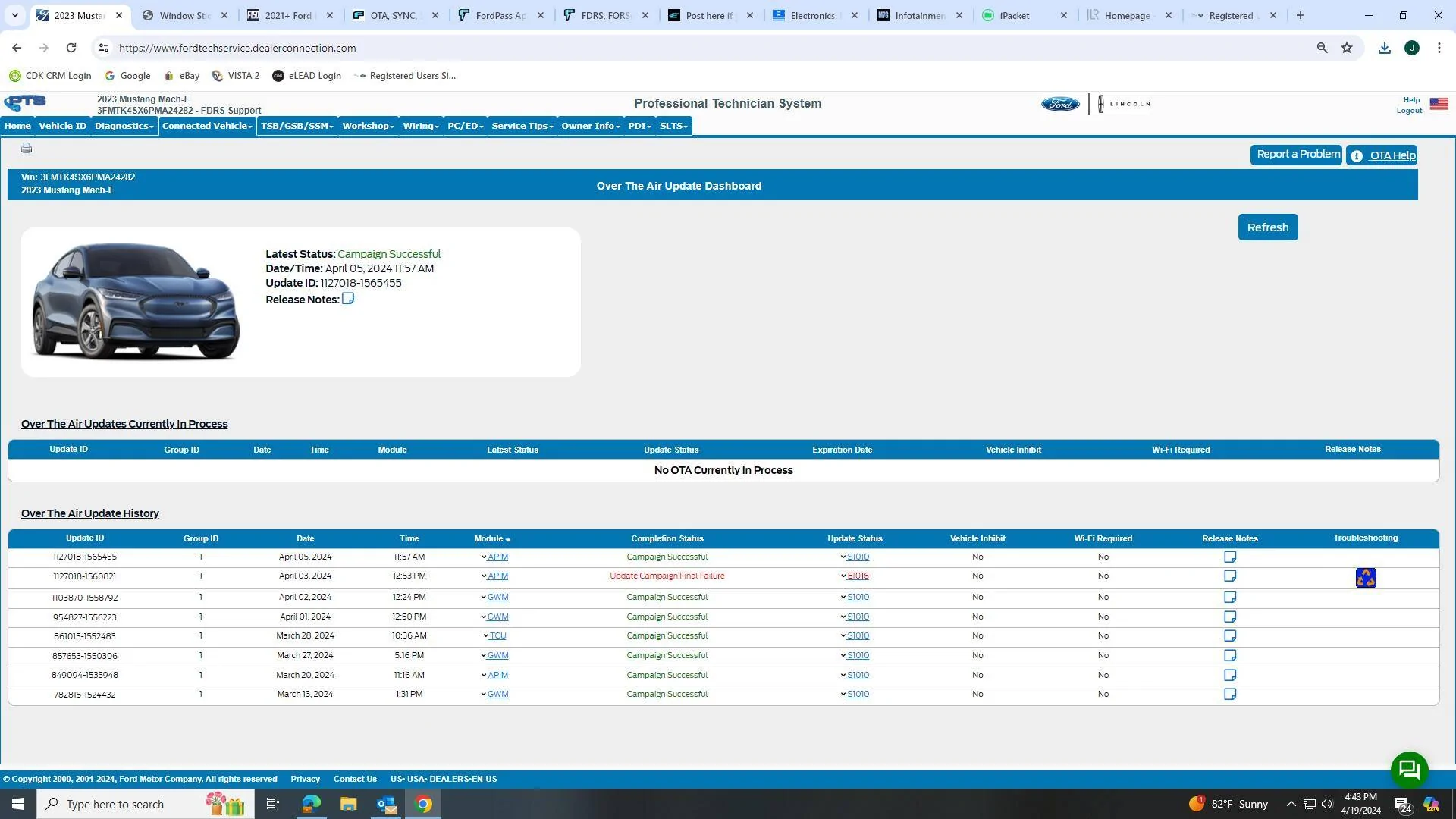Image resolution: width=1456 pixels, height=819 pixels.
Task: Expand the Workshop menu
Action: click(x=368, y=126)
